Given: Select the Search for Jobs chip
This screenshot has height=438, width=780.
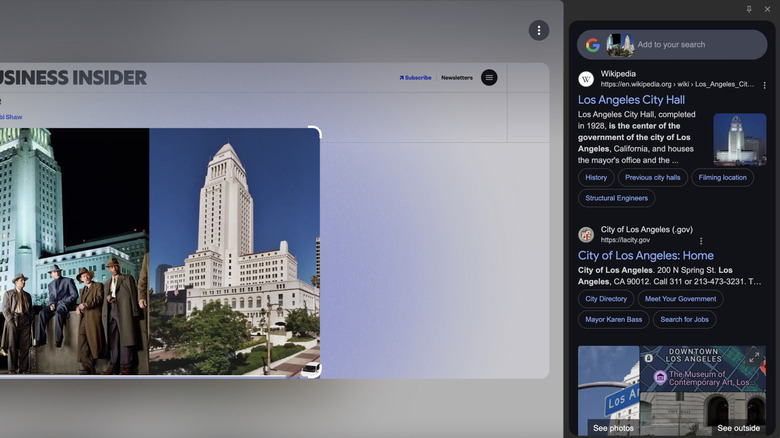Looking at the screenshot, I should pyautogui.click(x=684, y=320).
